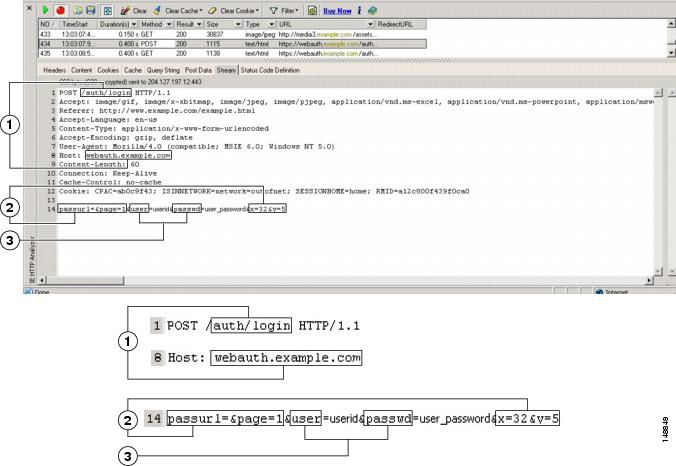Open the Duration(s) column dropdown arrow

point(134,25)
